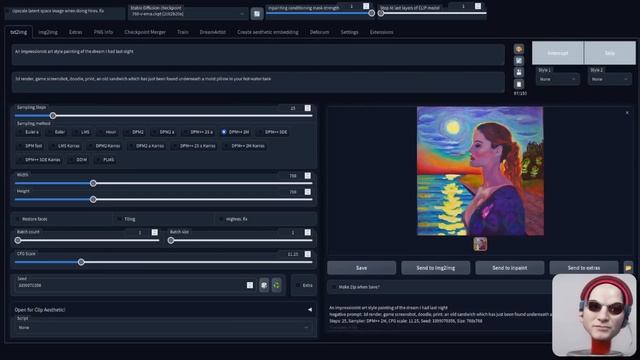The height and width of the screenshot is (360, 640).
Task: Click the CFG Scale slider handle
Action: [81, 262]
